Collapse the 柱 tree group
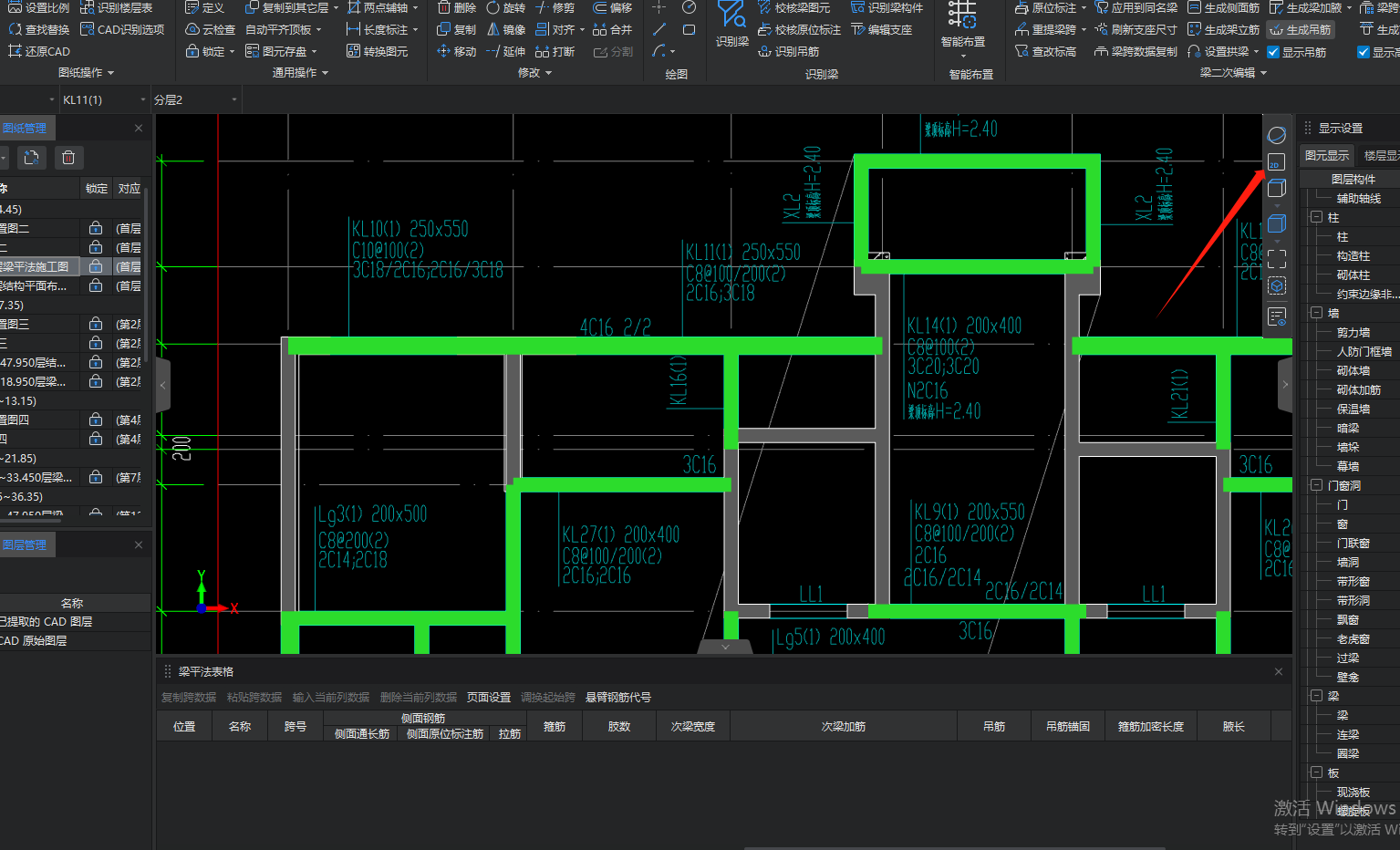Viewport: 1400px width, 850px height. 1316,217
